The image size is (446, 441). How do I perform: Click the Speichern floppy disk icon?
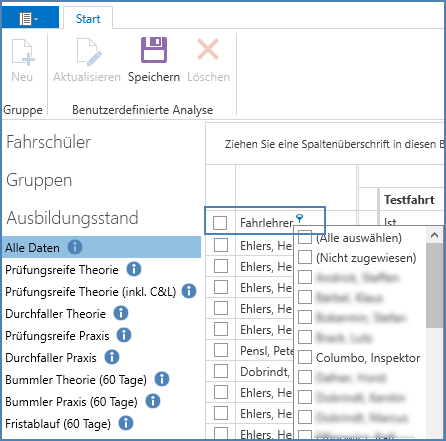(x=154, y=50)
